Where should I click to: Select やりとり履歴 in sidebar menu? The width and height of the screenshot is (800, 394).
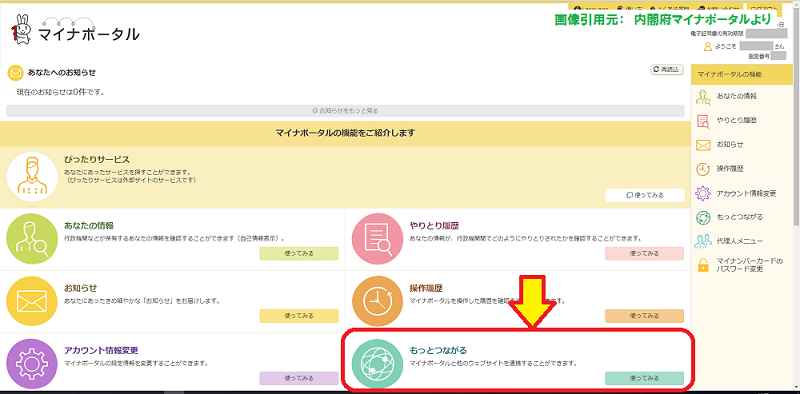736,120
